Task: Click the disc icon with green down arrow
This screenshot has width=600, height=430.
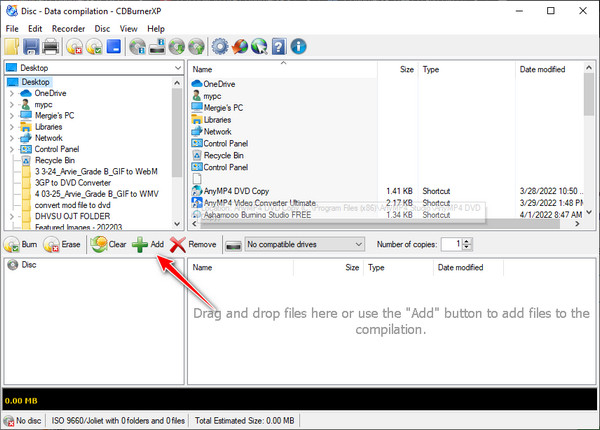Action: 177,47
